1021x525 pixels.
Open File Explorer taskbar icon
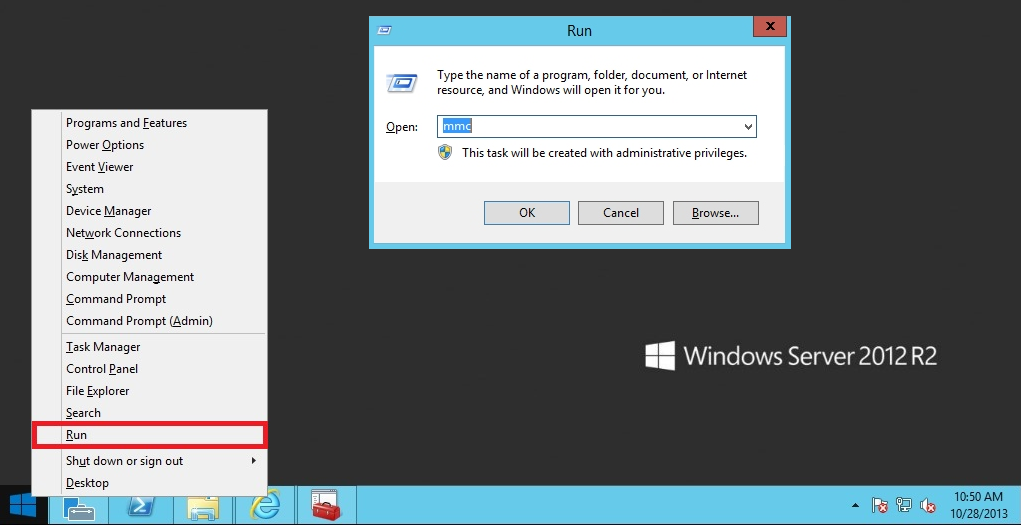coord(203,506)
